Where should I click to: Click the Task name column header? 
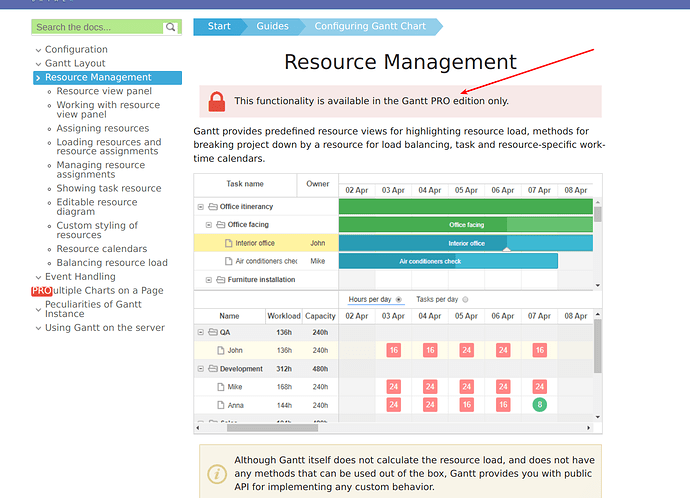click(245, 184)
